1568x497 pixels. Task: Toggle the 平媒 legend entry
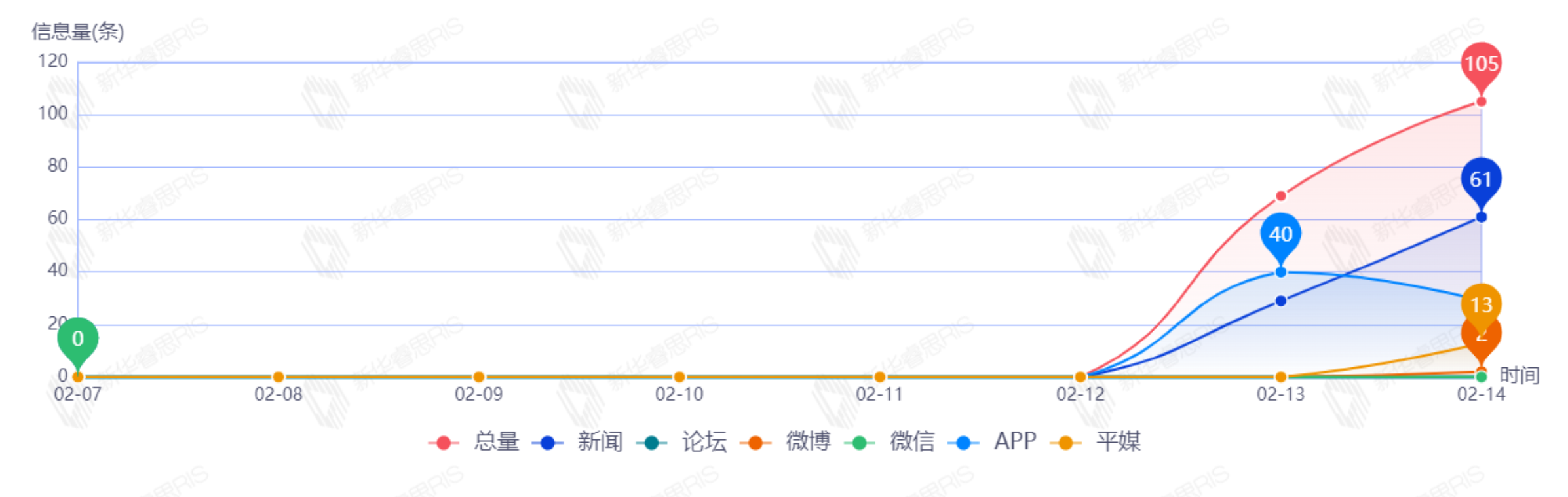coord(1096,442)
